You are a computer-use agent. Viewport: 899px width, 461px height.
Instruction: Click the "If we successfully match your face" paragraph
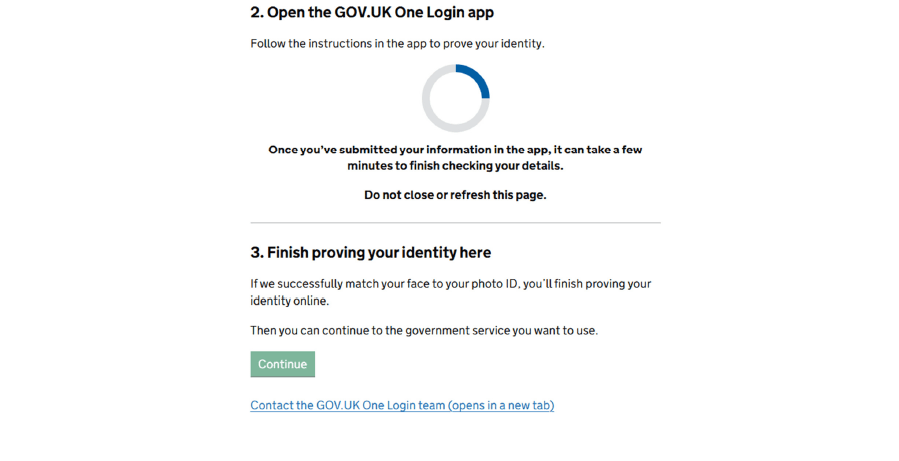click(450, 284)
